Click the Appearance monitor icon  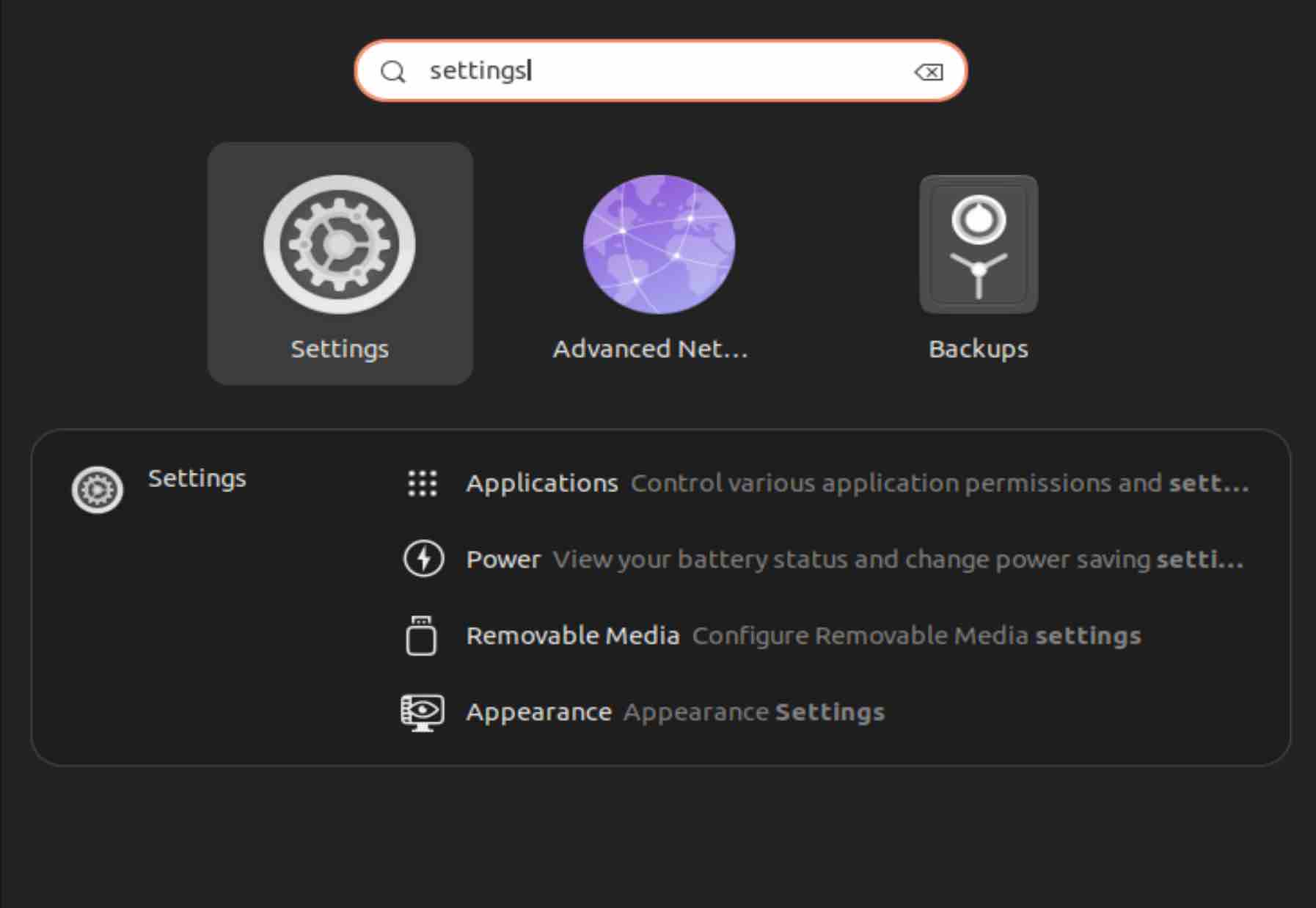tap(423, 711)
